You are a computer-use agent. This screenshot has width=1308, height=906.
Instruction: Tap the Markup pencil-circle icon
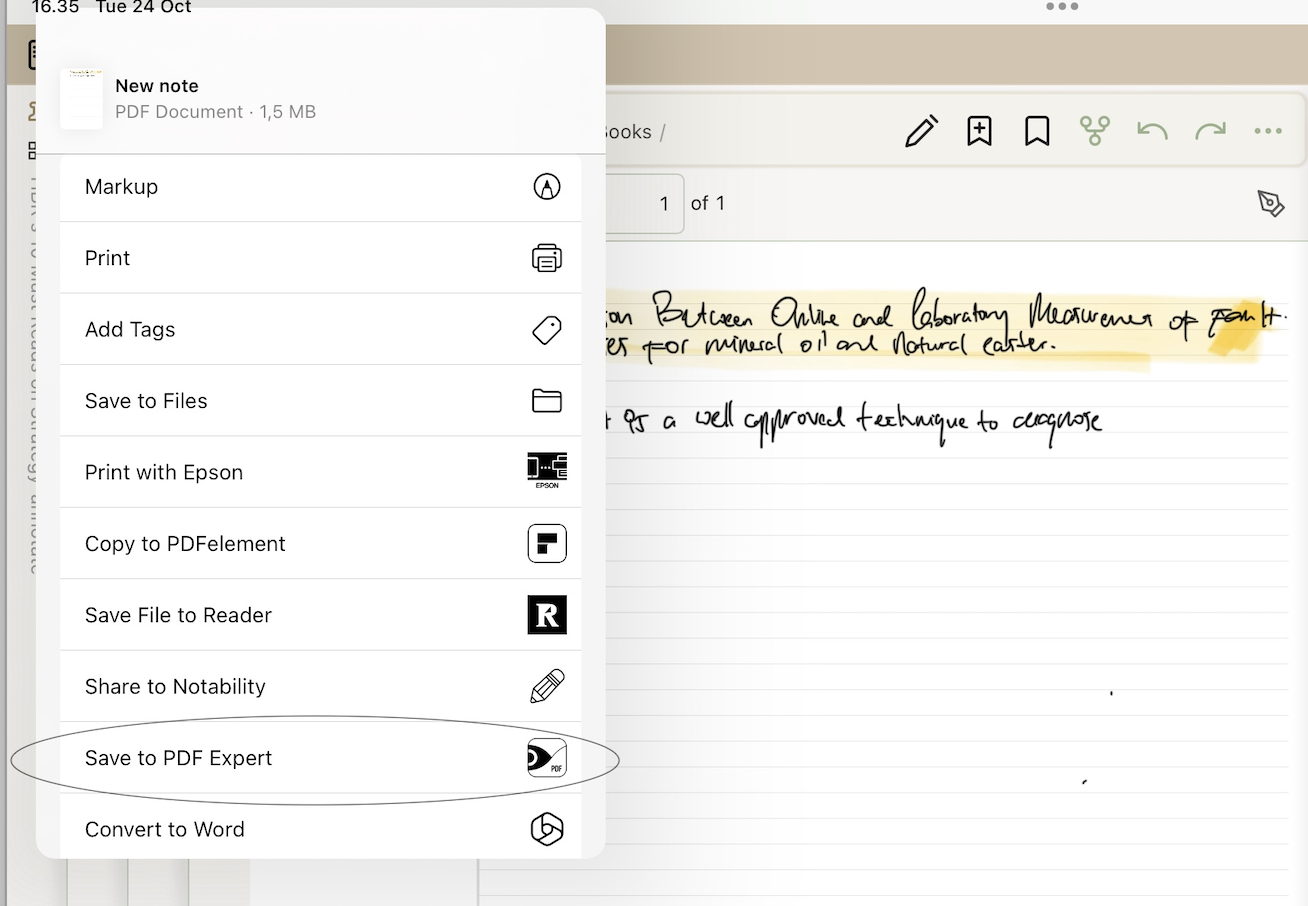546,187
